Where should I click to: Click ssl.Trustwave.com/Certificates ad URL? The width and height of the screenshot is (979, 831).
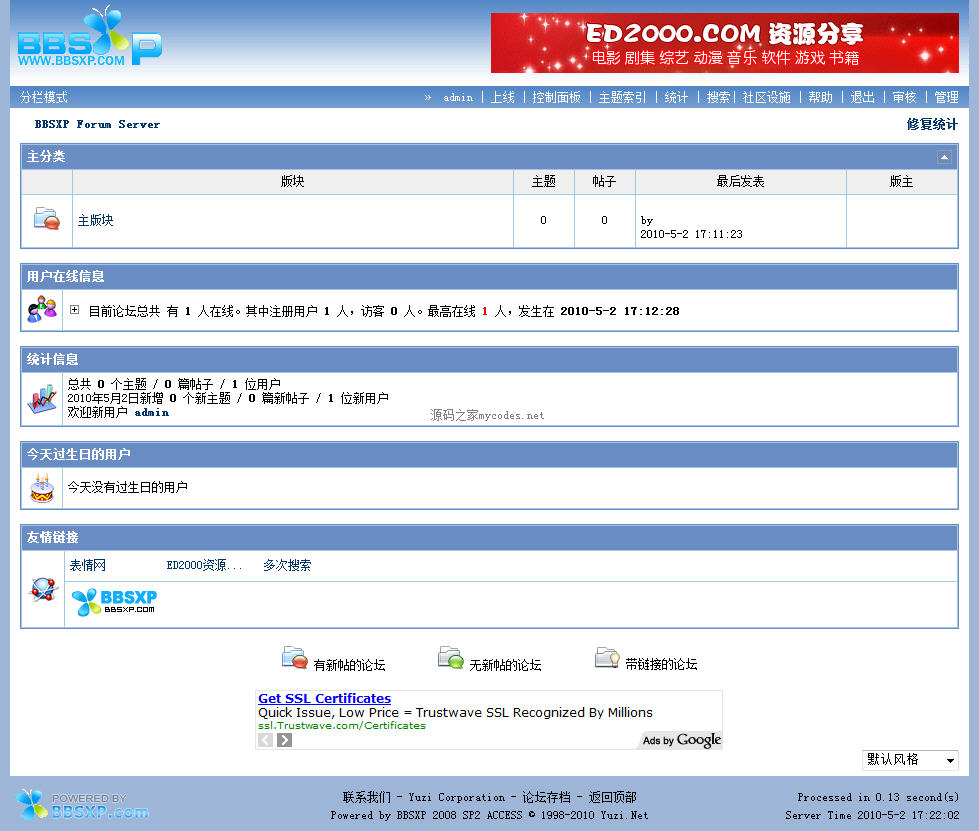[342, 725]
